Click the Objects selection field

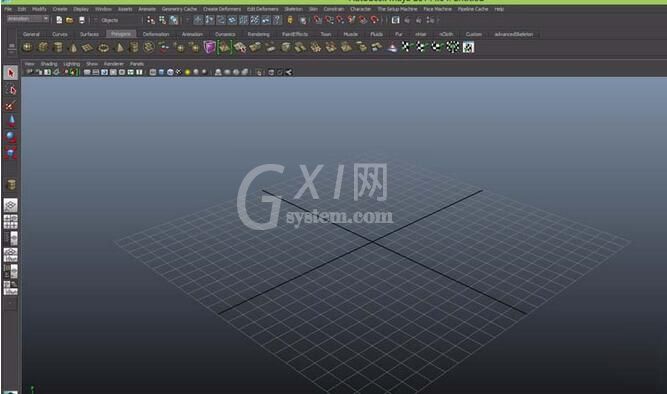[x=120, y=20]
